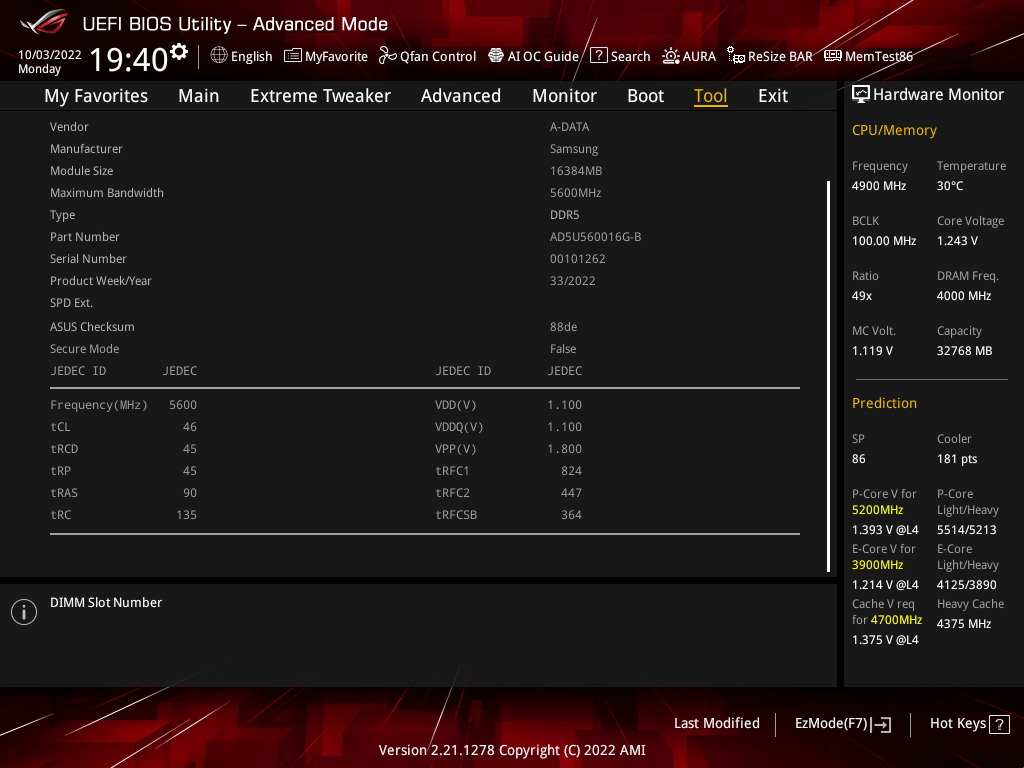Click the Core Voltage 1.243 V value
Viewport: 1024px width, 768px height.
pos(957,241)
